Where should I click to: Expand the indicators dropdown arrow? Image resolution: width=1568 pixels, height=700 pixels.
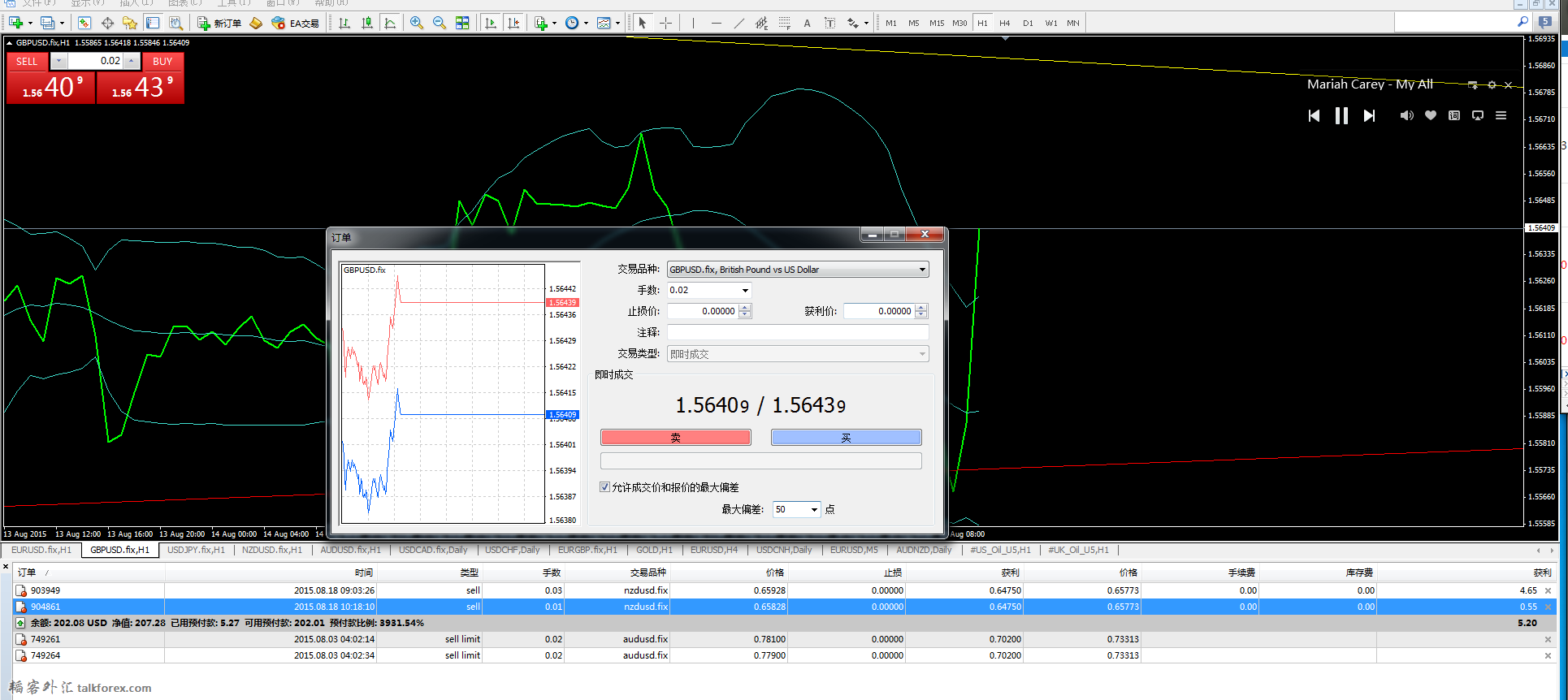[555, 23]
